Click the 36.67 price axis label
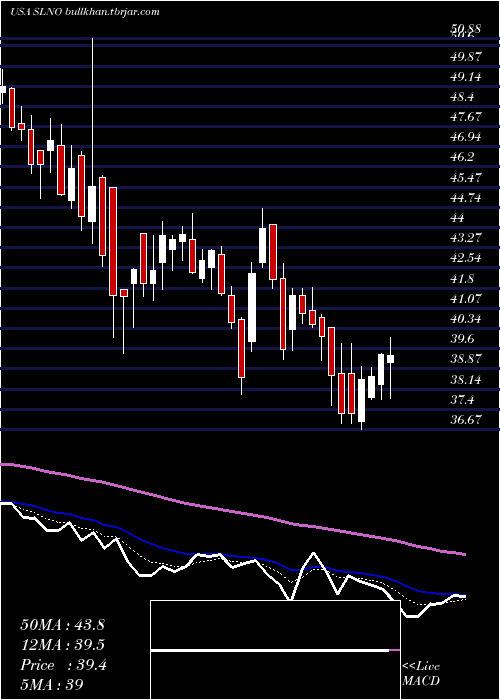500x700 pixels. point(466,420)
